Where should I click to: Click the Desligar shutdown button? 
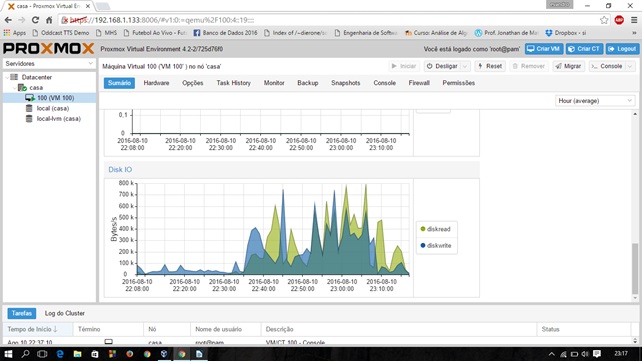[442, 66]
